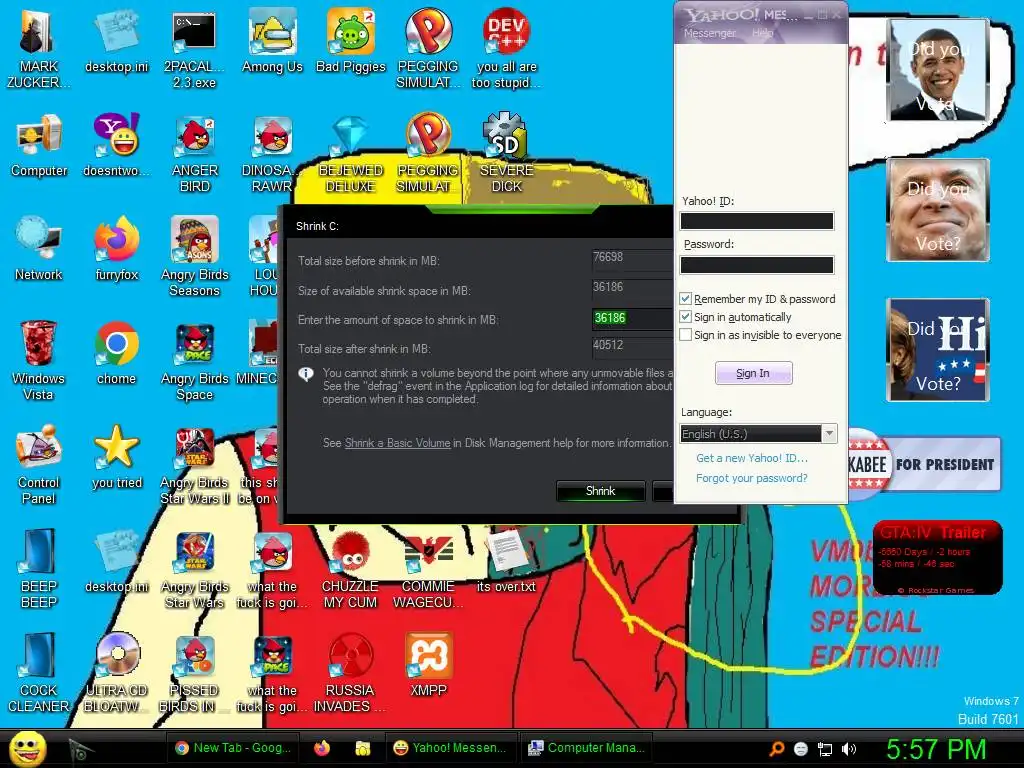
Task: Click the volume speaker tray icon
Action: pyautogui.click(x=848, y=749)
